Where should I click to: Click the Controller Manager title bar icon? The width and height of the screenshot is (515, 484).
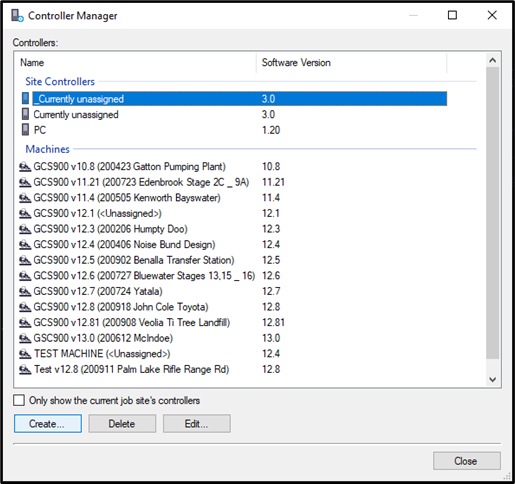tap(17, 16)
